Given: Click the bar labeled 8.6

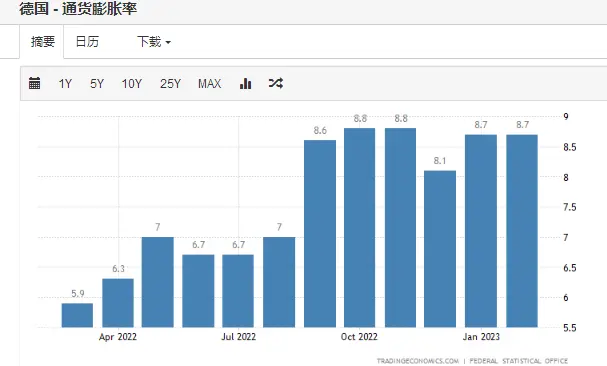Looking at the screenshot, I should pos(320,234).
